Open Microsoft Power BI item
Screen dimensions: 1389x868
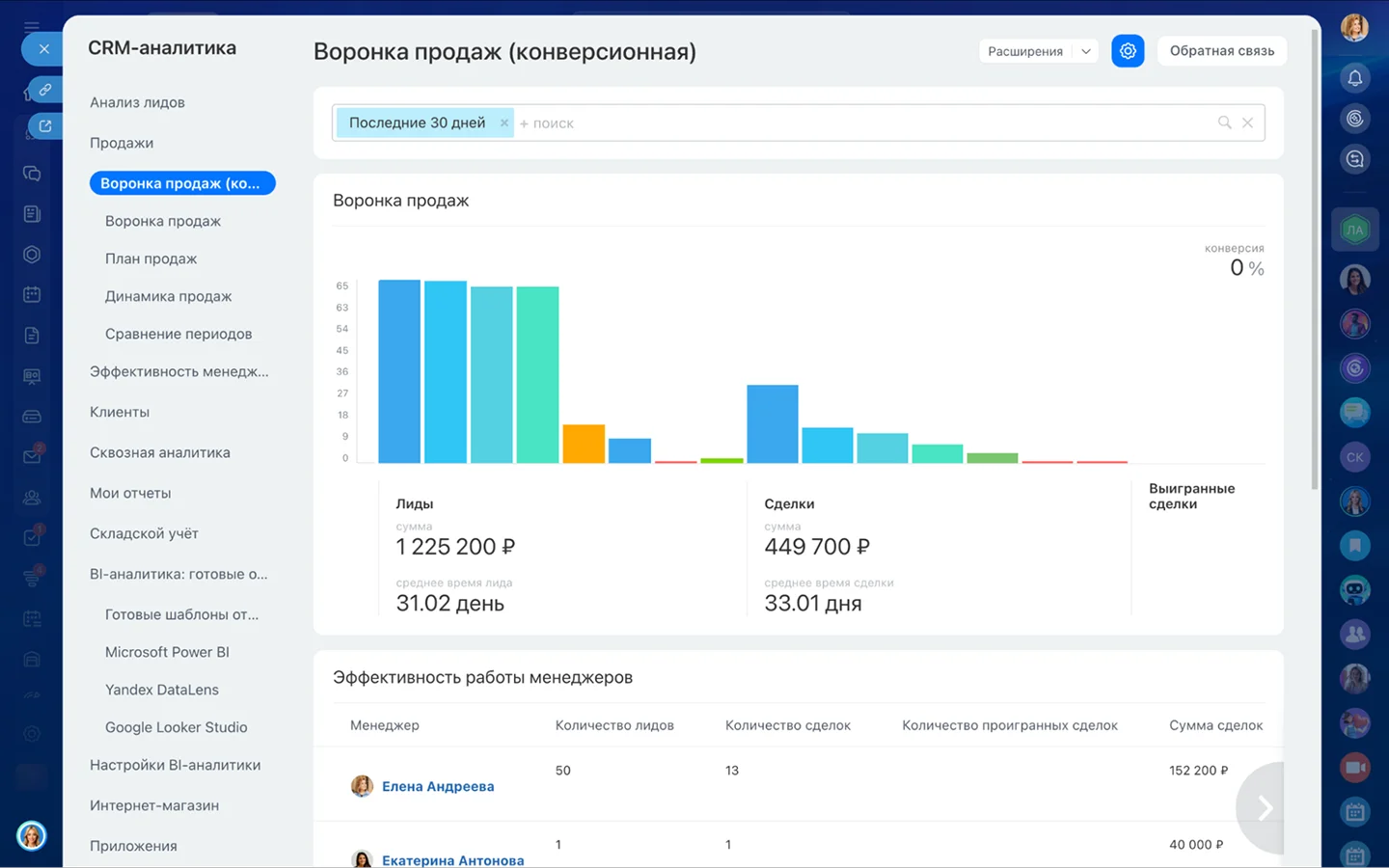pos(167,652)
